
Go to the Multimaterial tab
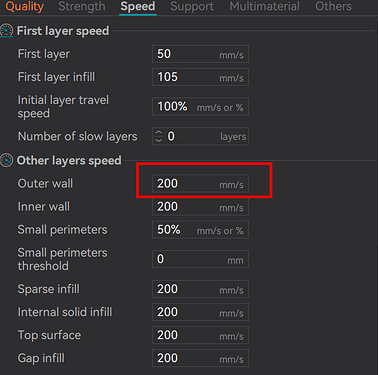click(x=264, y=6)
